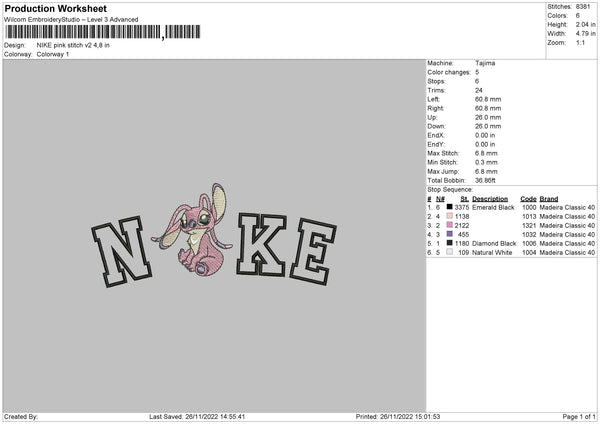Click the Zoom value '1:1'
600x424 pixels.
[580, 42]
